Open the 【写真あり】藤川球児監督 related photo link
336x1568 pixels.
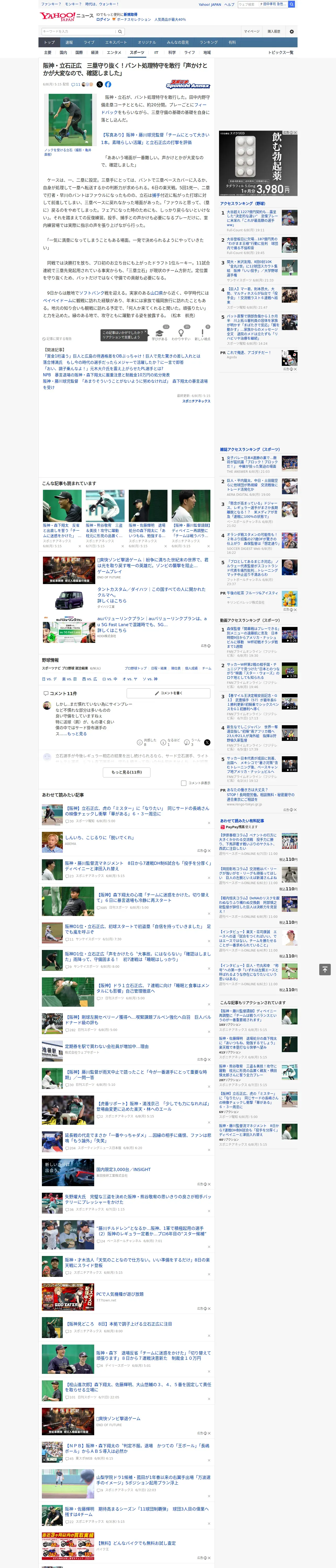coord(155,139)
